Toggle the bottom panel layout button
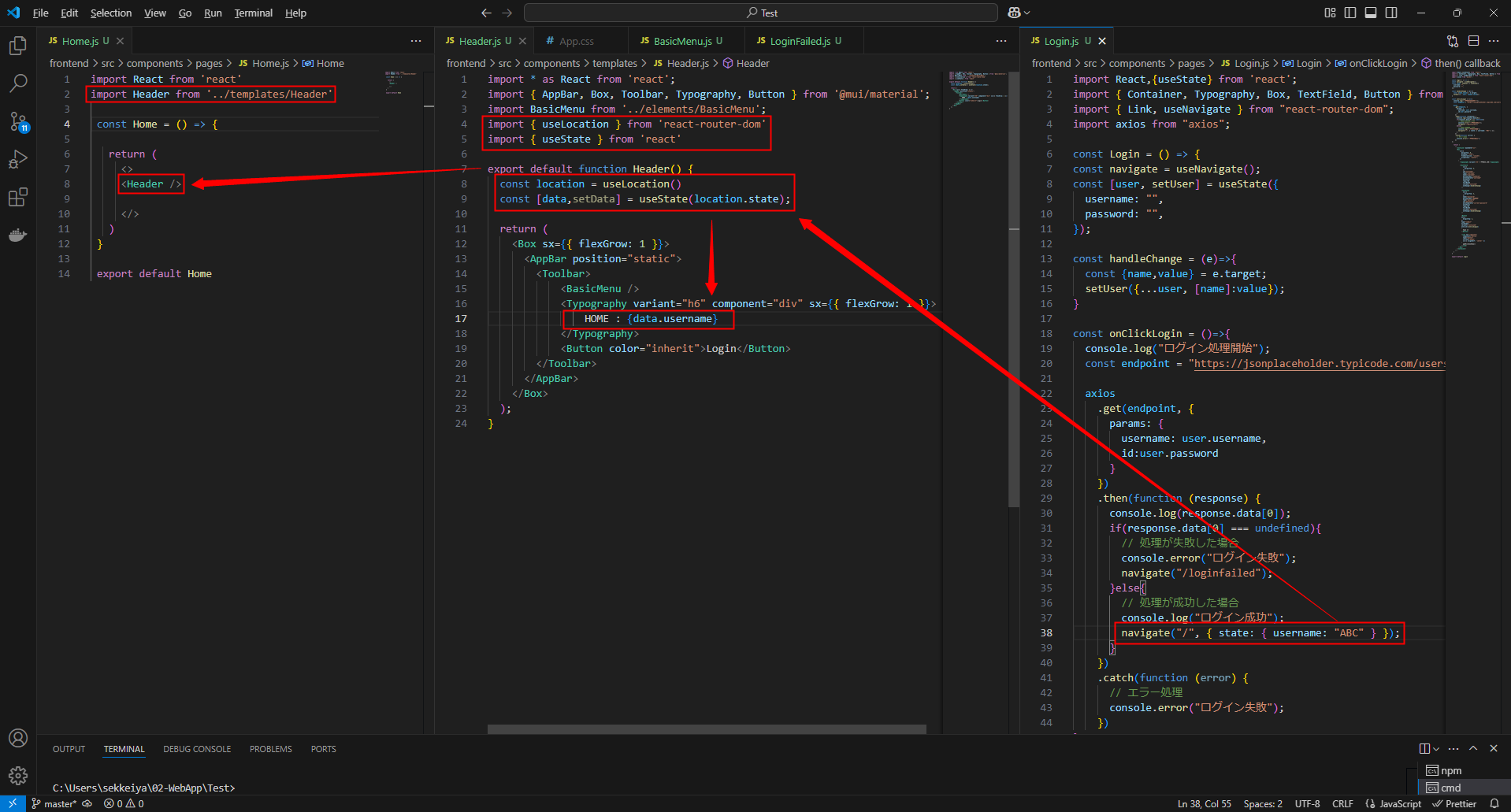 tap(1371, 13)
